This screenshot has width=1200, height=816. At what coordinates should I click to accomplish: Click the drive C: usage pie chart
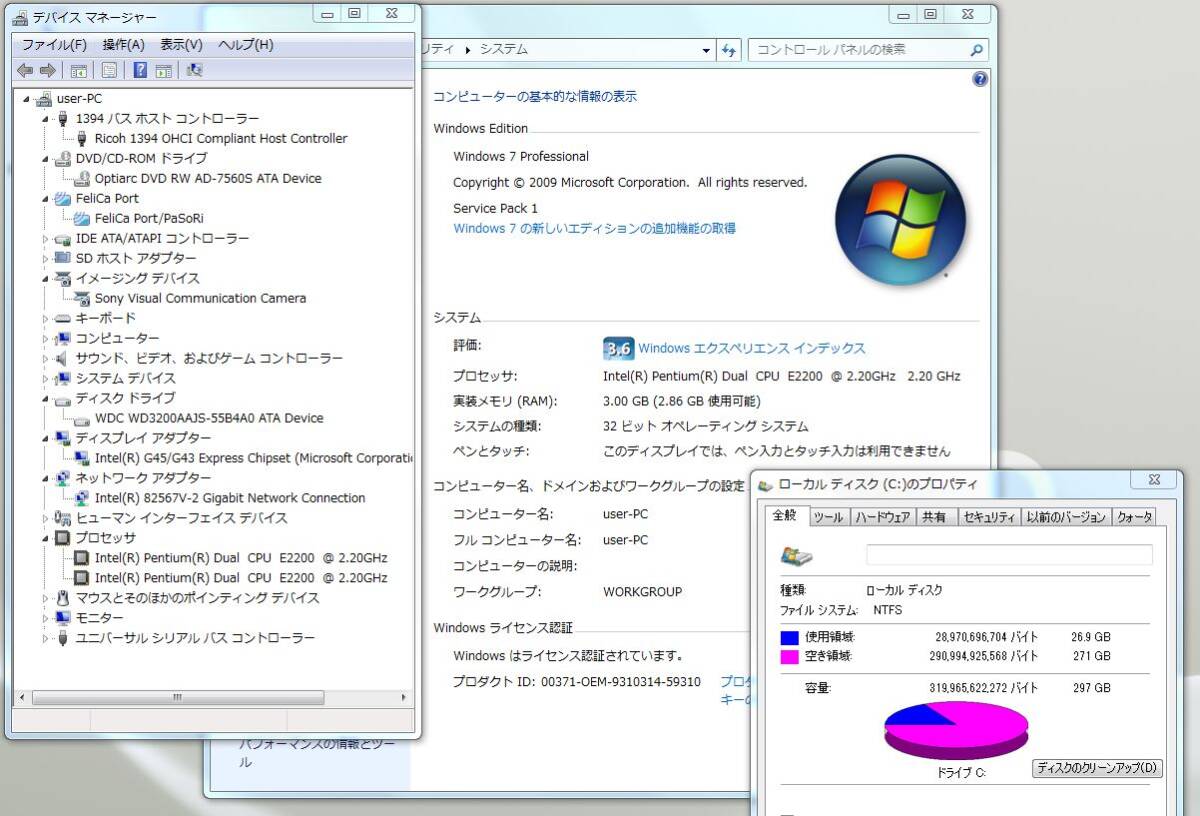[x=956, y=730]
